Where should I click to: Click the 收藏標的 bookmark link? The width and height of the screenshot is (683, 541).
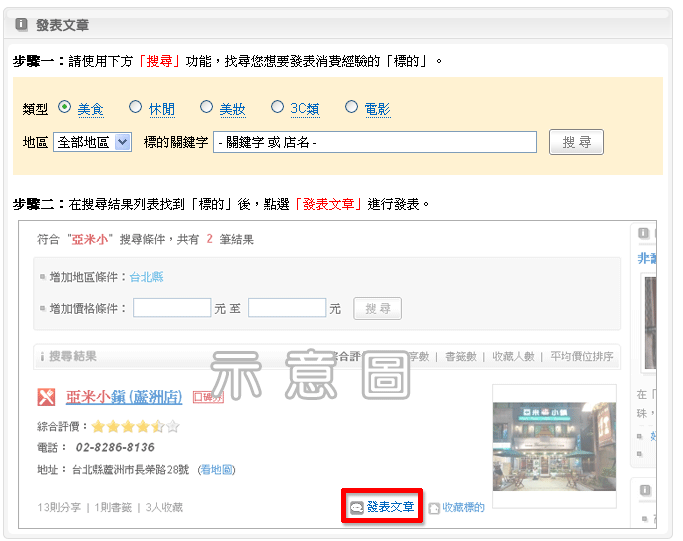(x=463, y=507)
